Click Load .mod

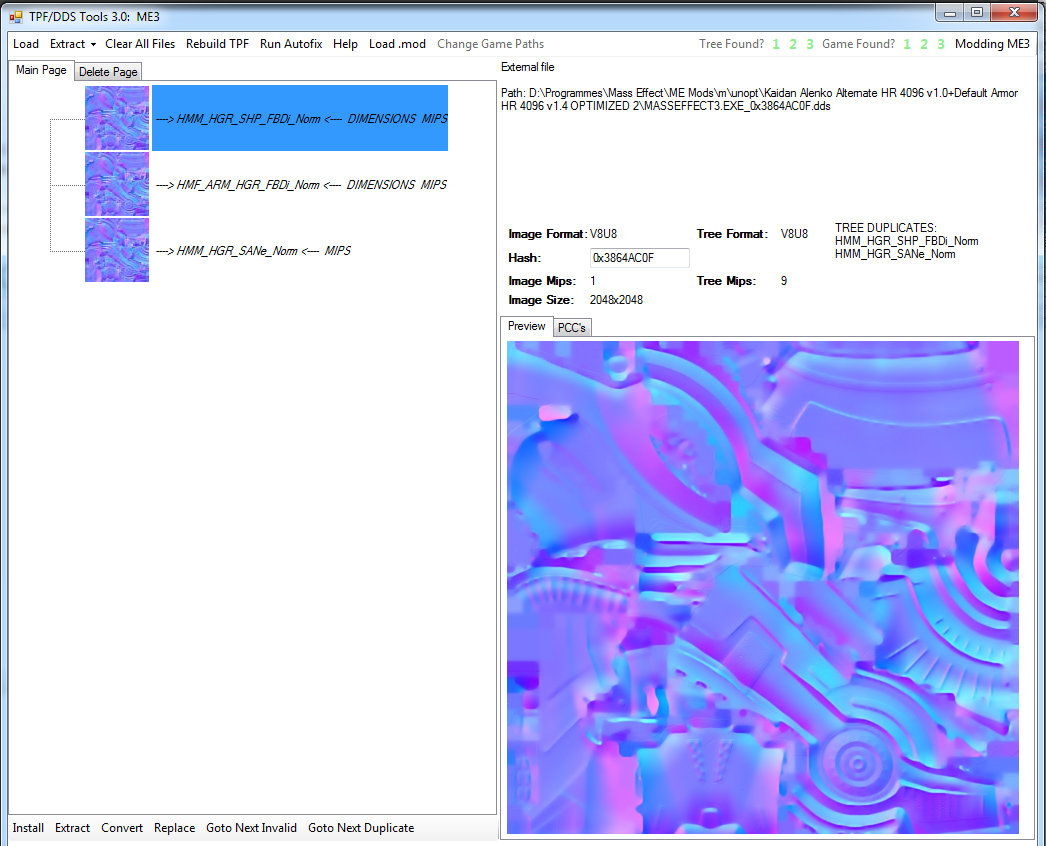[x=398, y=44]
